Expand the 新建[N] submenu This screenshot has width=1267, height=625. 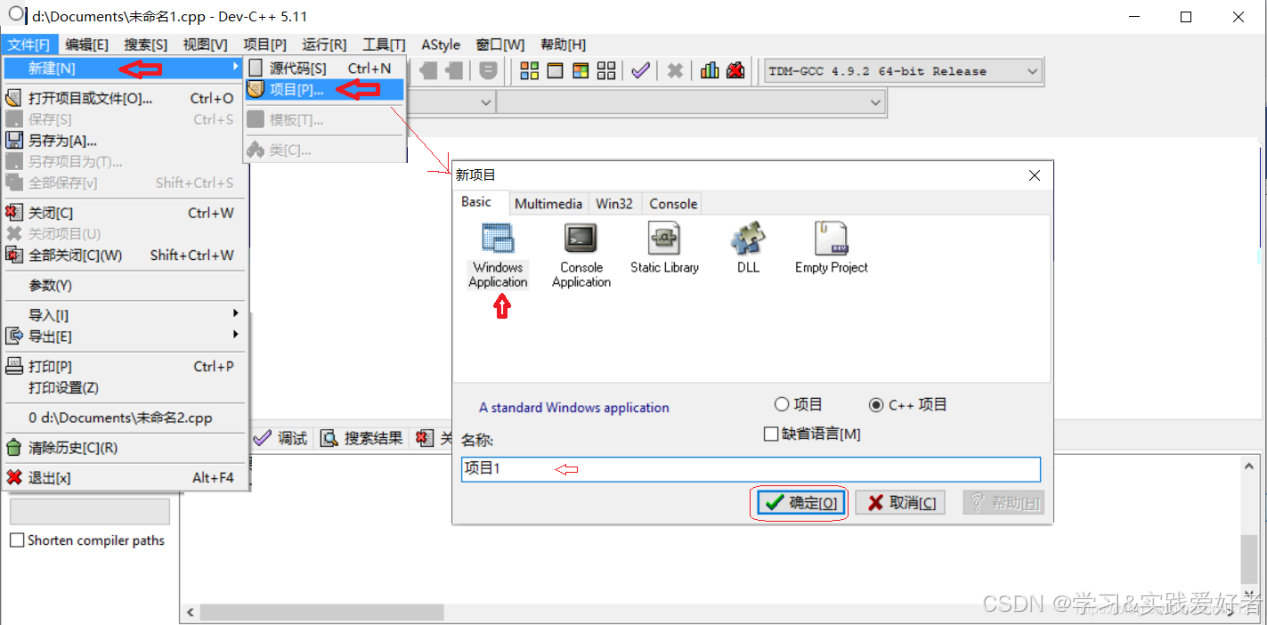125,68
